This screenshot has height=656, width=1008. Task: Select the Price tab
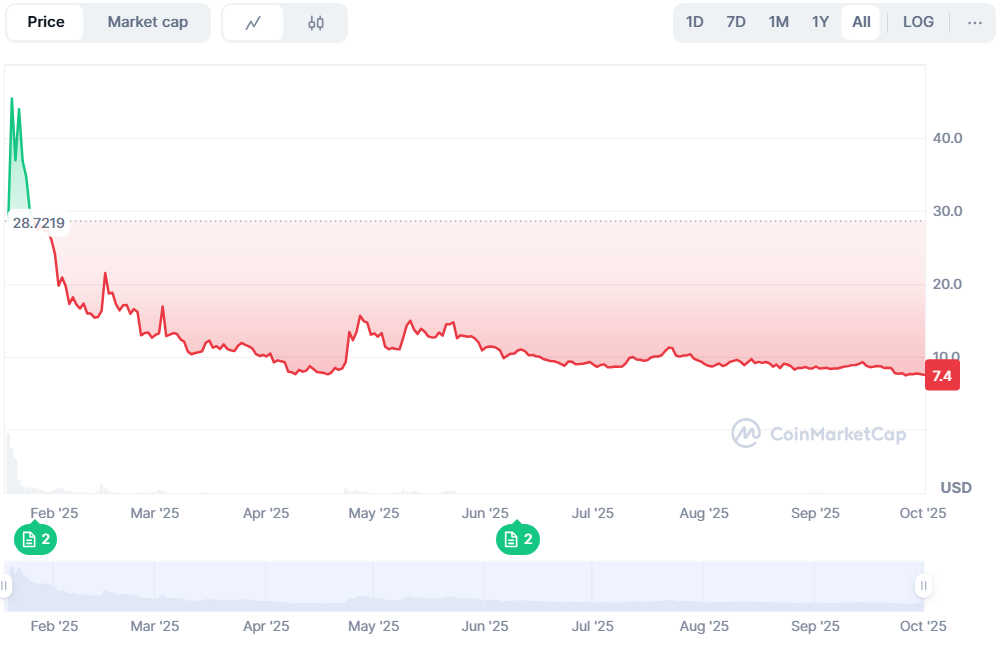coord(46,22)
